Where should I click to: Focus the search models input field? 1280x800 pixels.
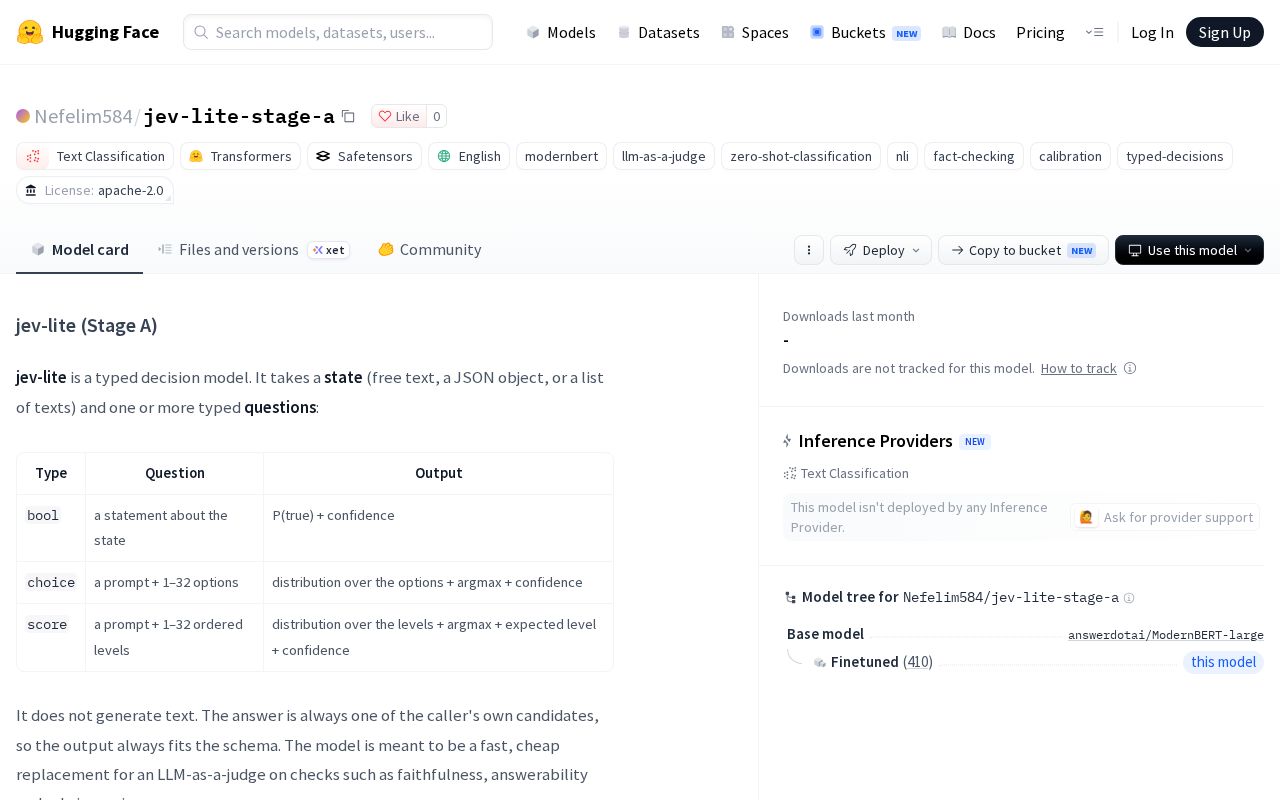coord(338,32)
